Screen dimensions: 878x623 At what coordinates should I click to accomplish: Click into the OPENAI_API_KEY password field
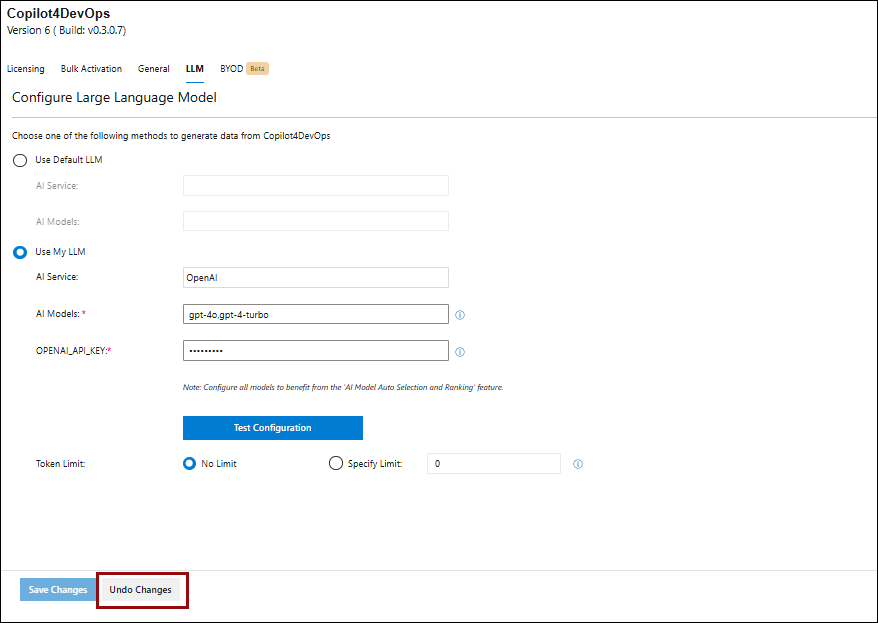coord(315,351)
